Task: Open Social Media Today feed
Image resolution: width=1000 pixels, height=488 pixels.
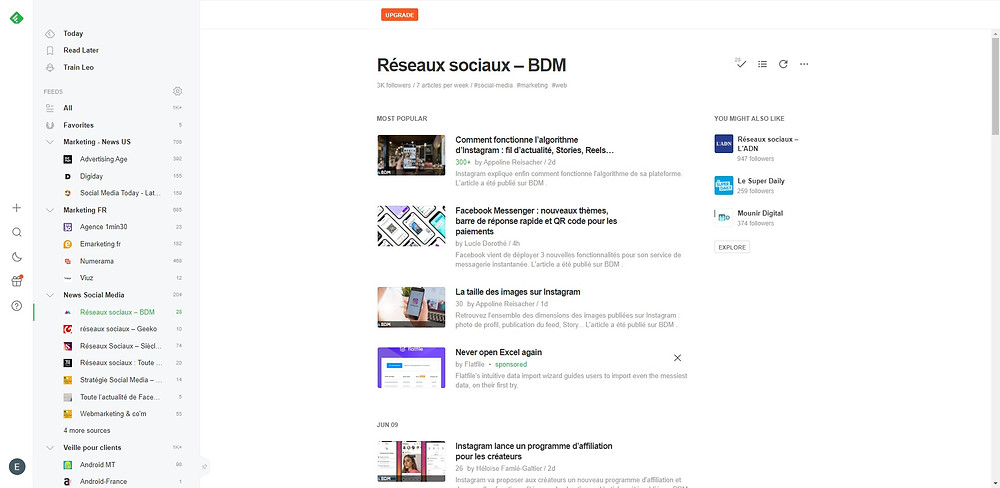Action: tap(122, 193)
